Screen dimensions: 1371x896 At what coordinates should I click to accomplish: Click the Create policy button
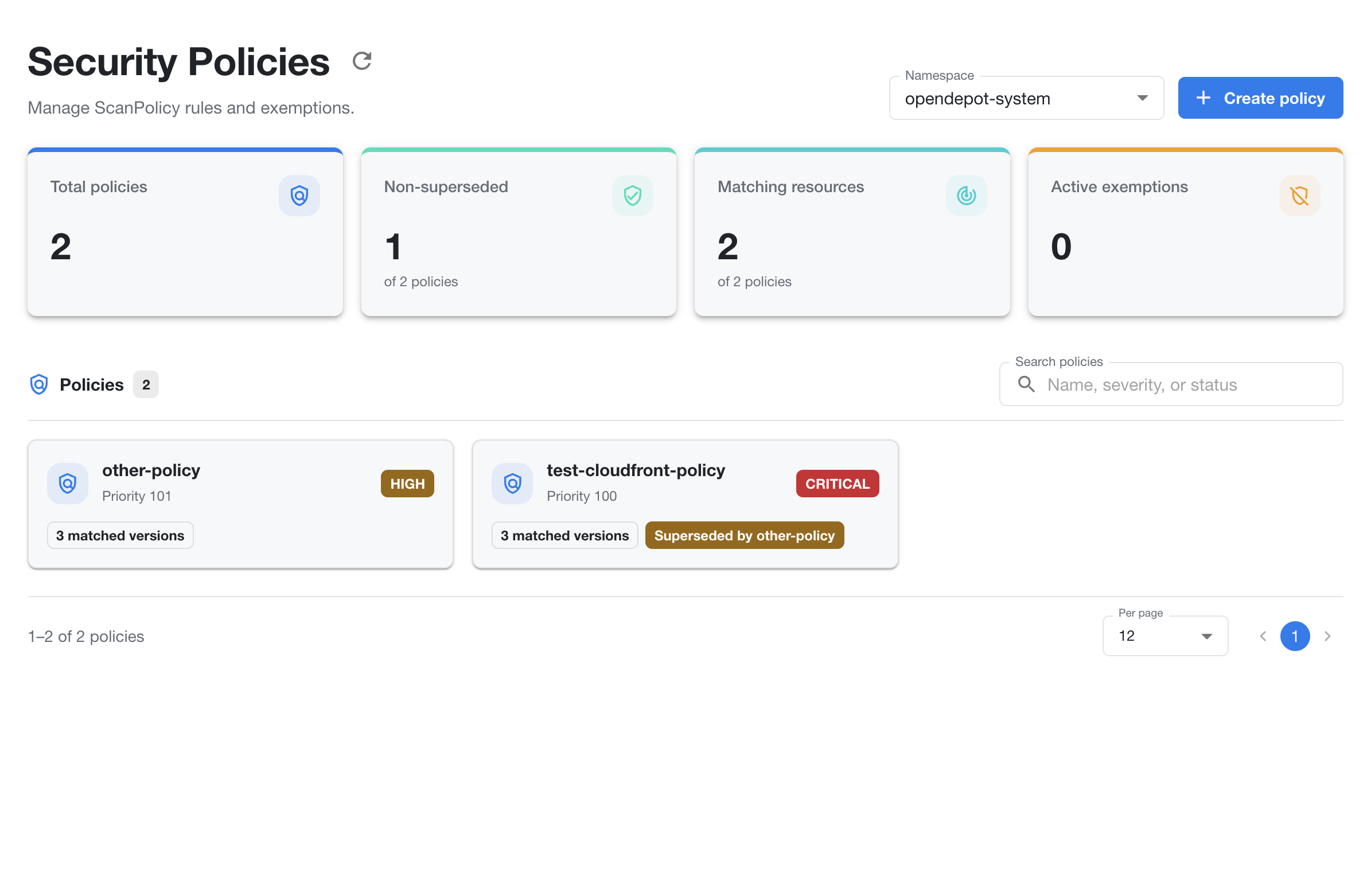point(1260,98)
